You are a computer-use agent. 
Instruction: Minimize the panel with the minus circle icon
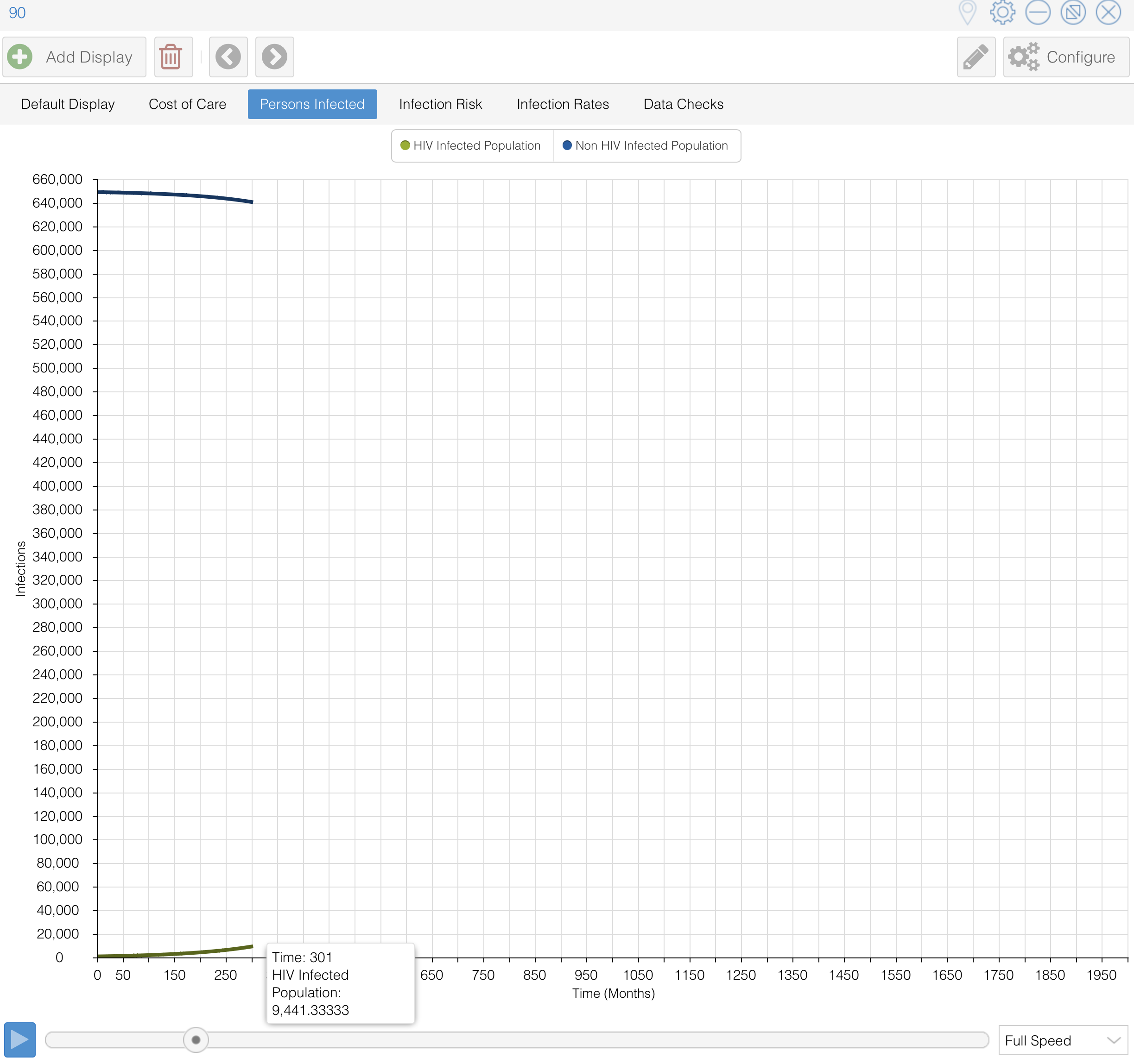click(x=1038, y=13)
